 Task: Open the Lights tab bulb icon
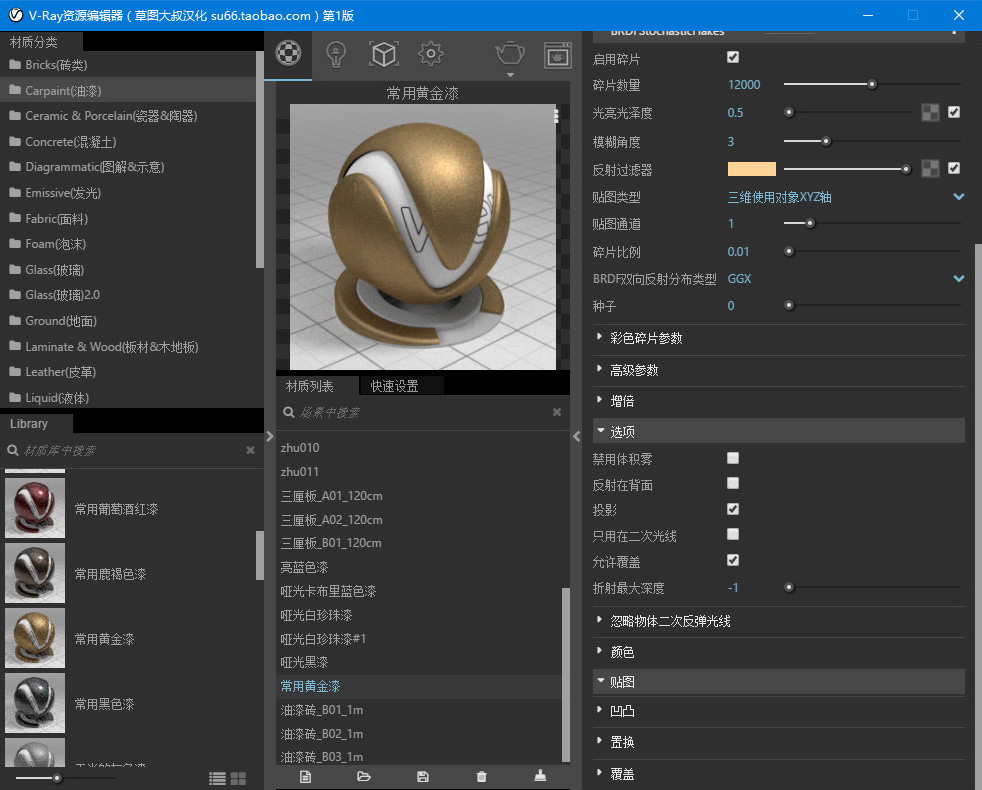point(336,54)
